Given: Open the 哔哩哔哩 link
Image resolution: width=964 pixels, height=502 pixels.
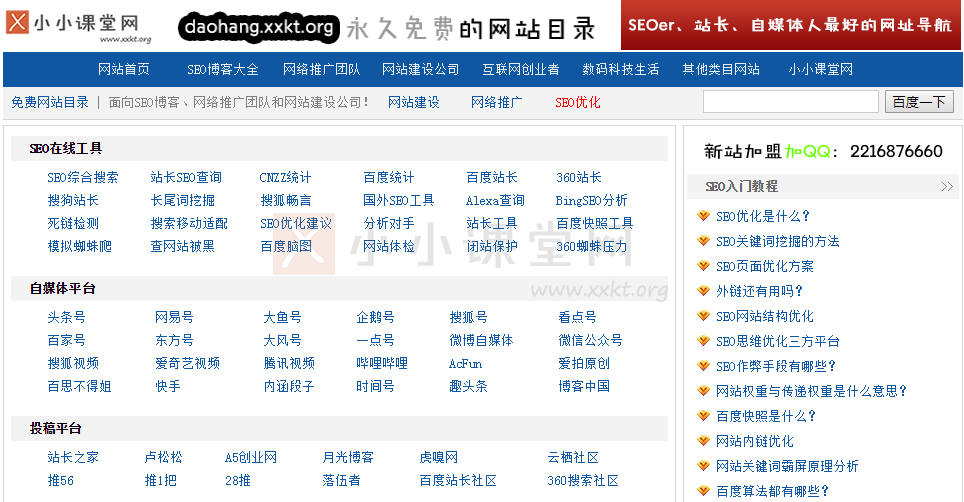Looking at the screenshot, I should click(382, 364).
